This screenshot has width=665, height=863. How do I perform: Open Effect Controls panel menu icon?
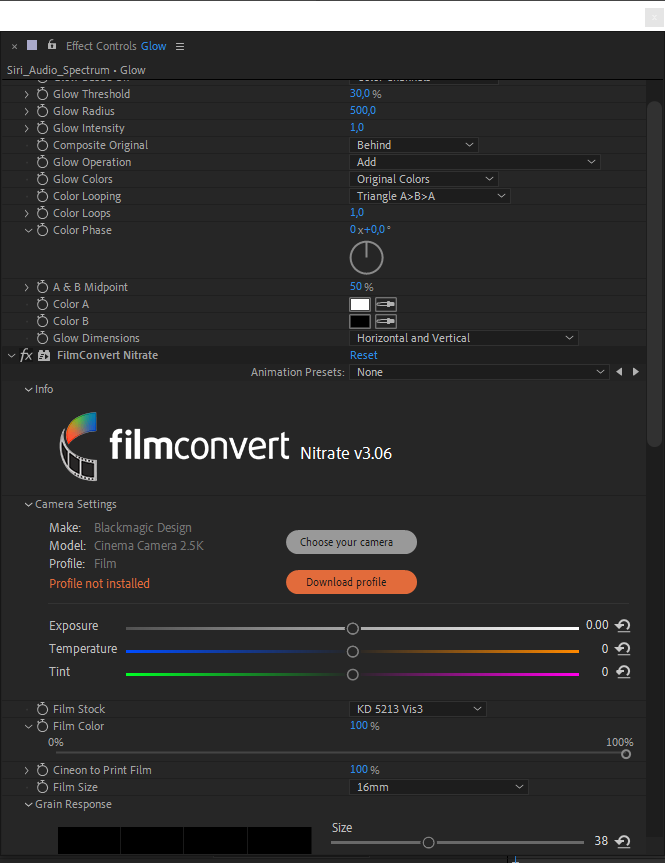[x=180, y=47]
